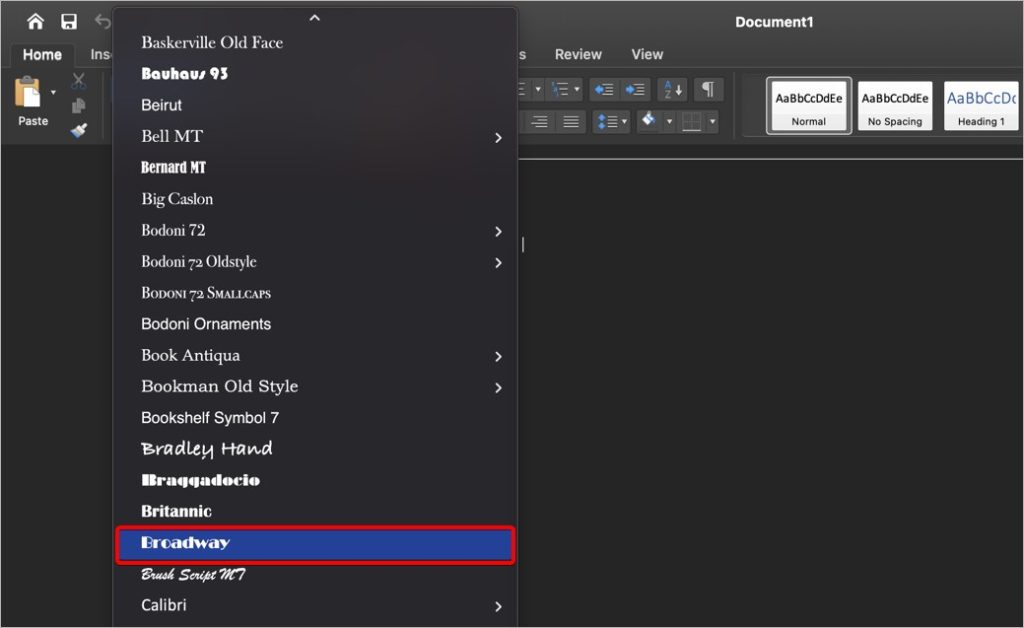
Task: Click the Copy icon below Cut
Action: (x=78, y=105)
